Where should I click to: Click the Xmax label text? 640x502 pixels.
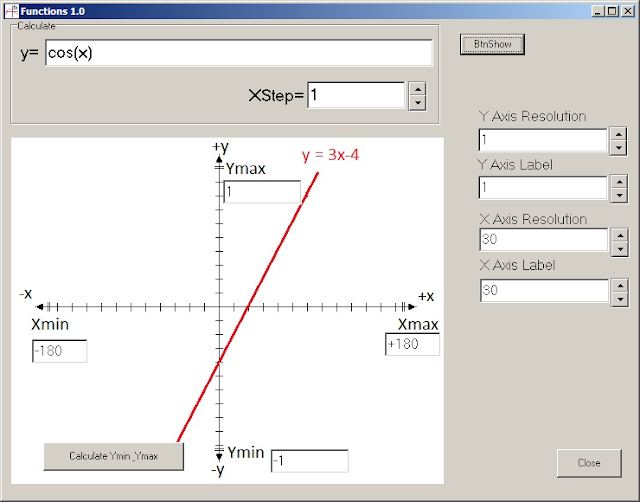[418, 325]
